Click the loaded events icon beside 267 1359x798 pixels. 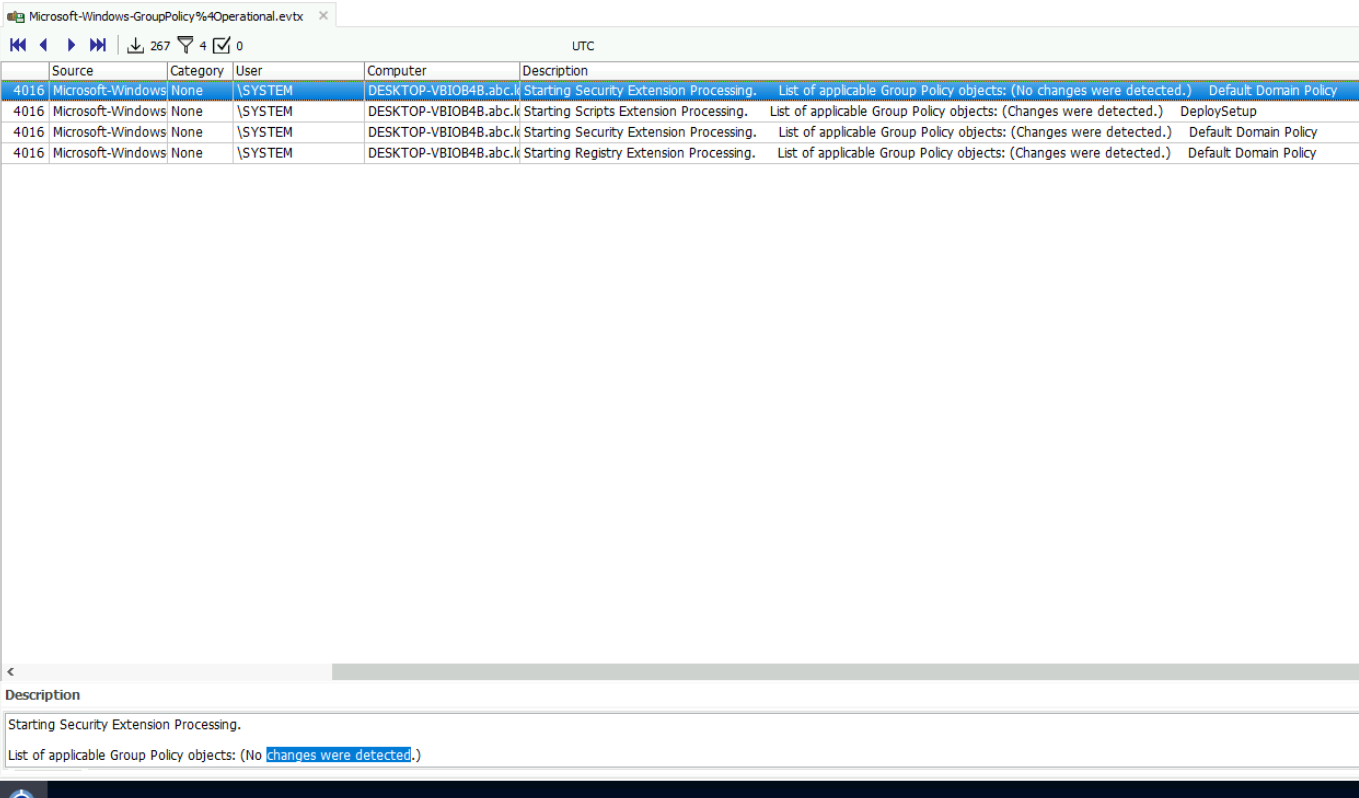coord(136,45)
